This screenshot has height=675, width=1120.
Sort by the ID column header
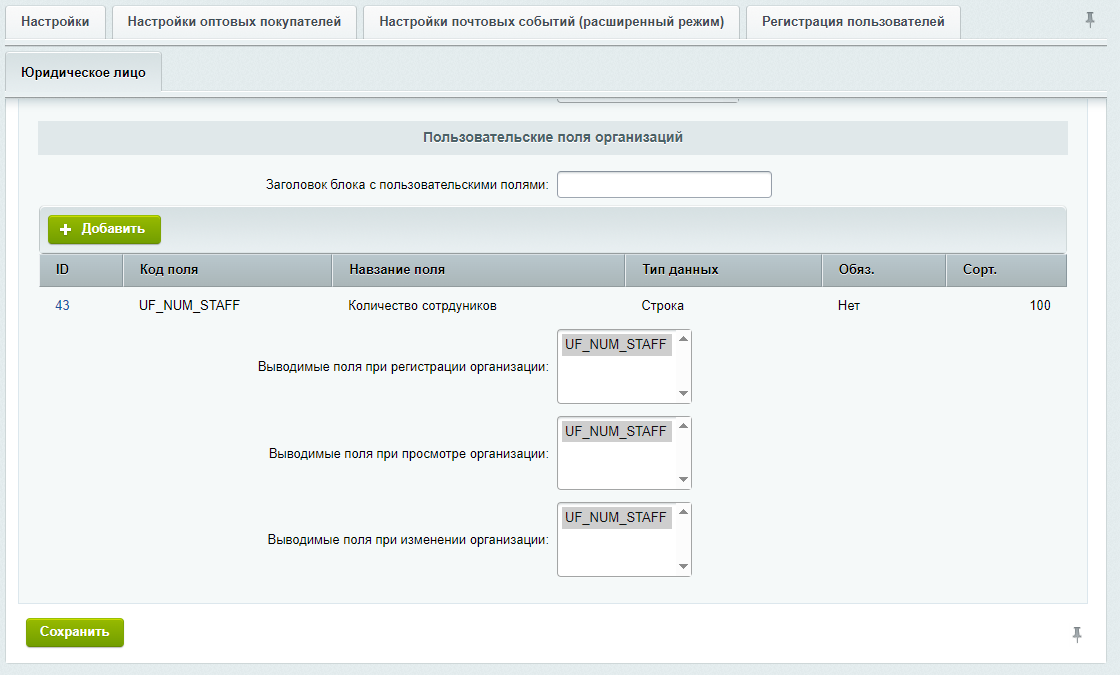click(x=81, y=270)
